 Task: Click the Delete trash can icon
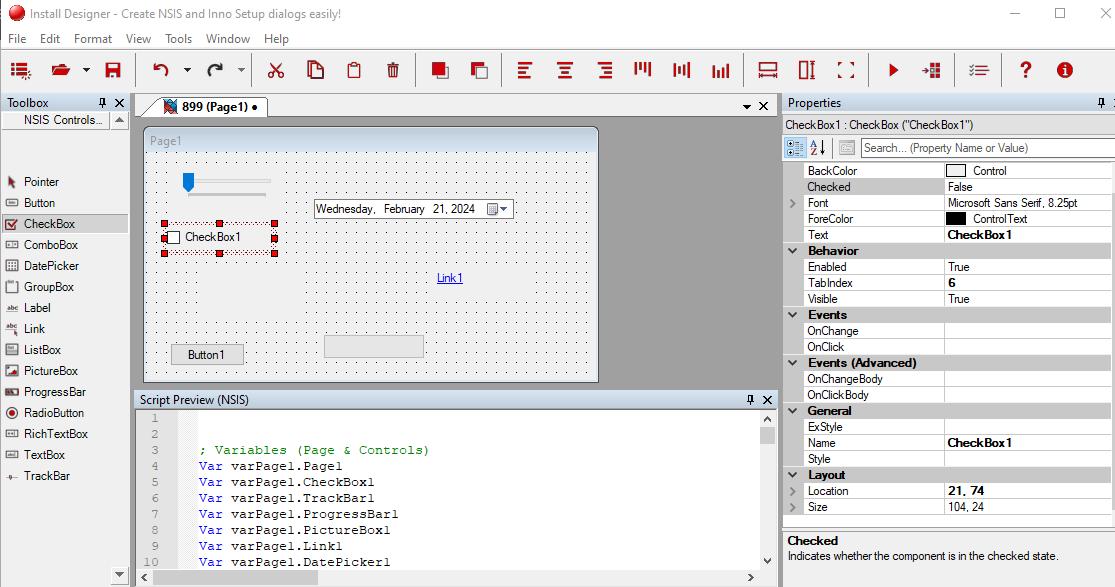pos(393,70)
